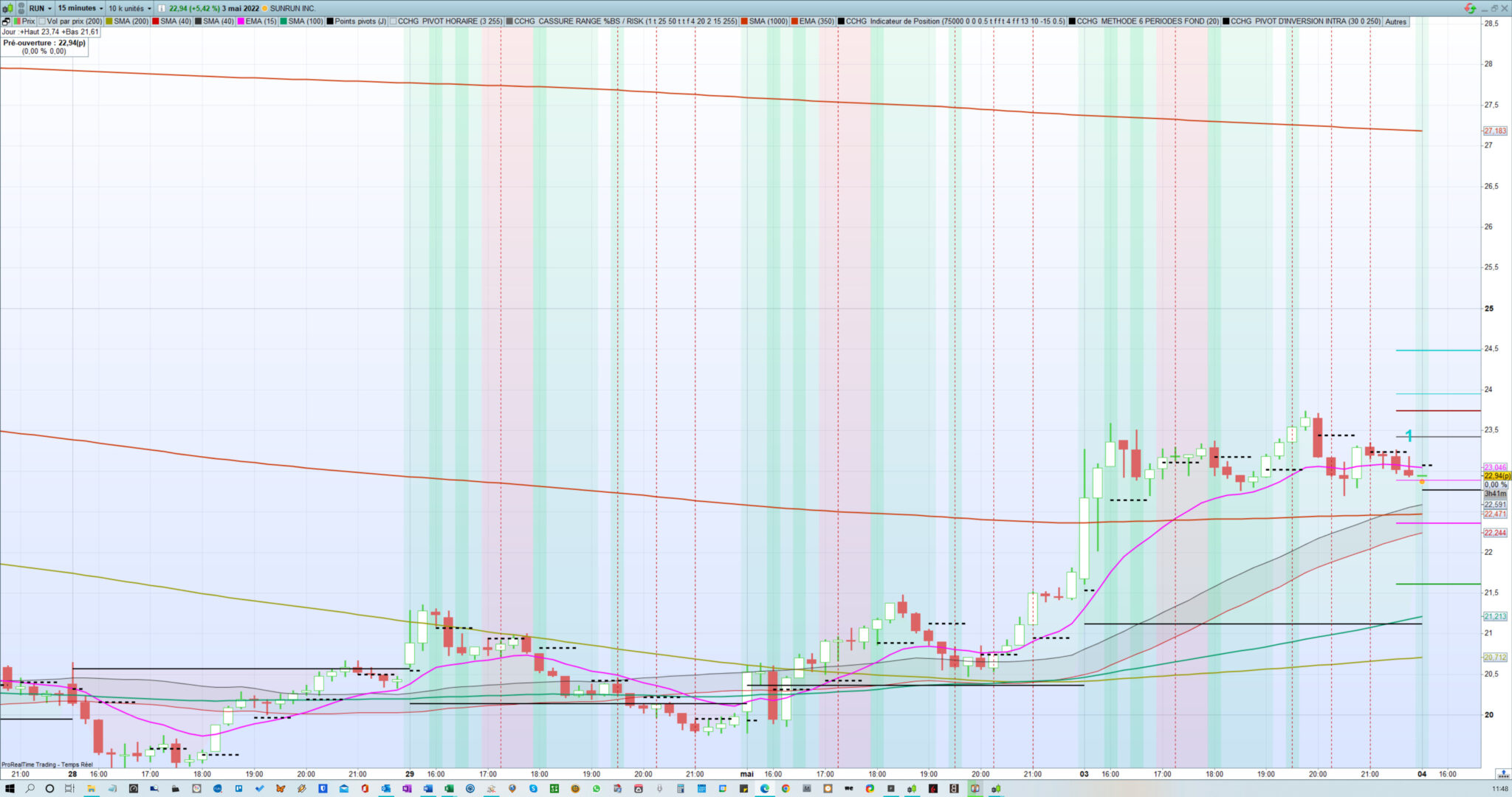Viewport: 1512px width, 797px height.
Task: Open the Windows Start menu
Action: tap(10, 789)
